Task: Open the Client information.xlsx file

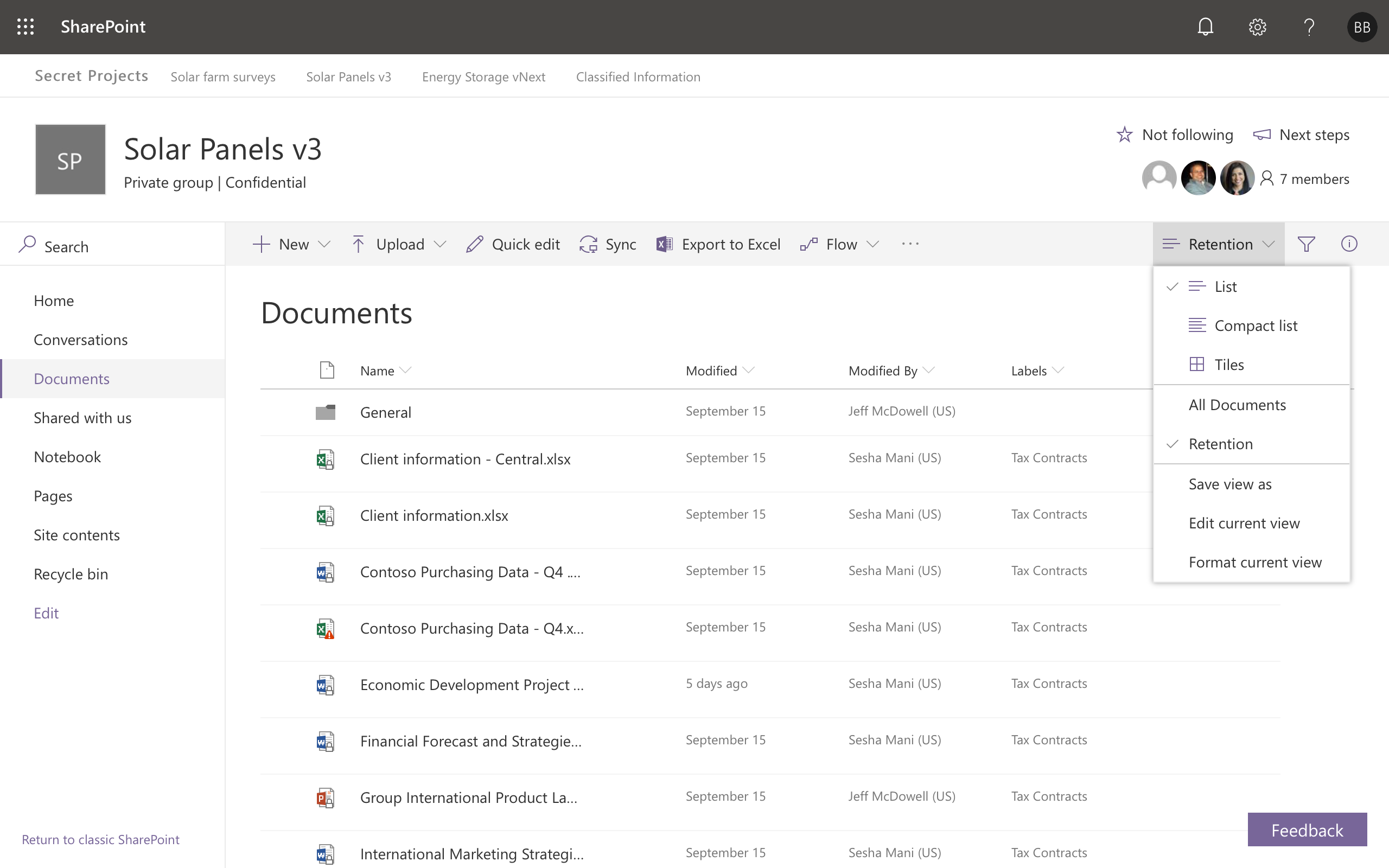Action: pos(434,515)
